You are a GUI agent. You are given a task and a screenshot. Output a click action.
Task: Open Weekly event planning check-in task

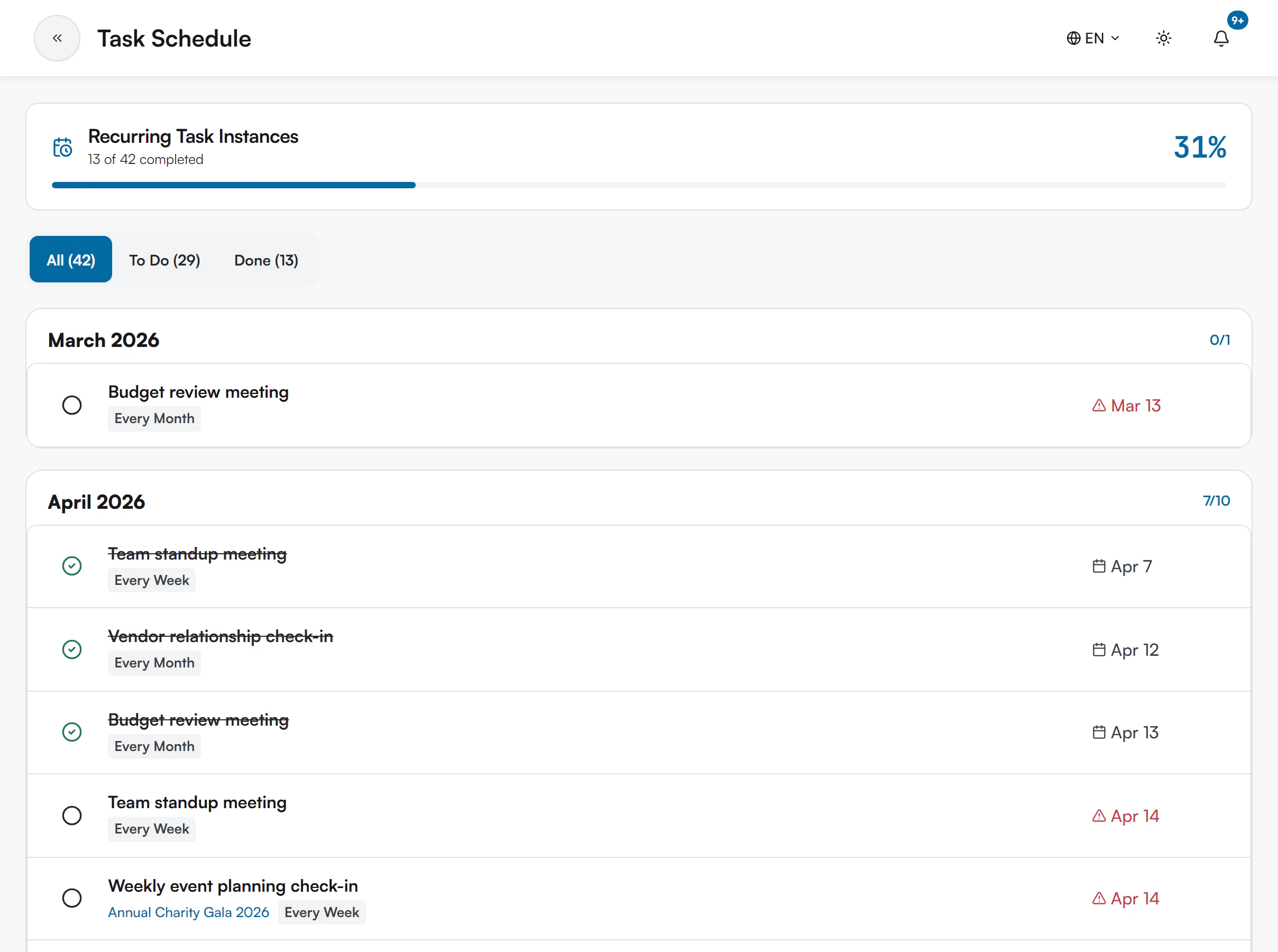click(233, 886)
